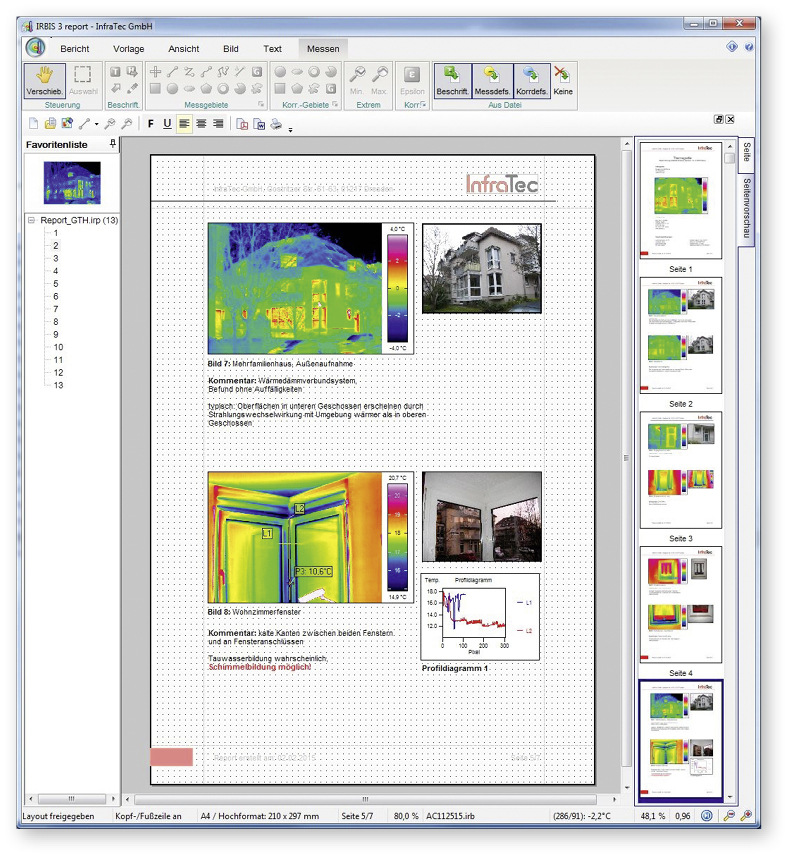The width and height of the screenshot is (790, 857).
Task: Click the Messdefs. import icon
Action: pyautogui.click(x=492, y=79)
